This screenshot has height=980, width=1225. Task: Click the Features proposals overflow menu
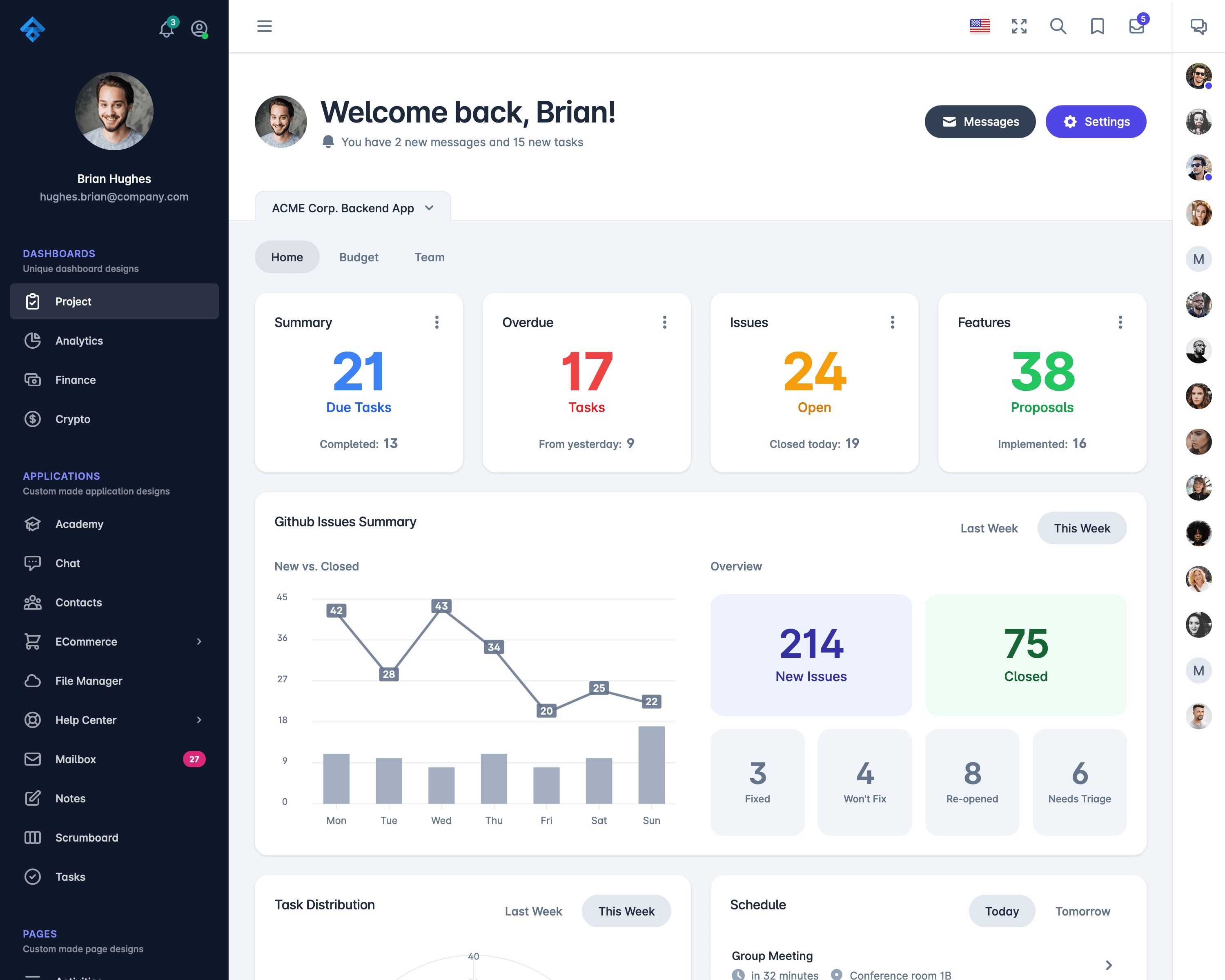point(1120,322)
